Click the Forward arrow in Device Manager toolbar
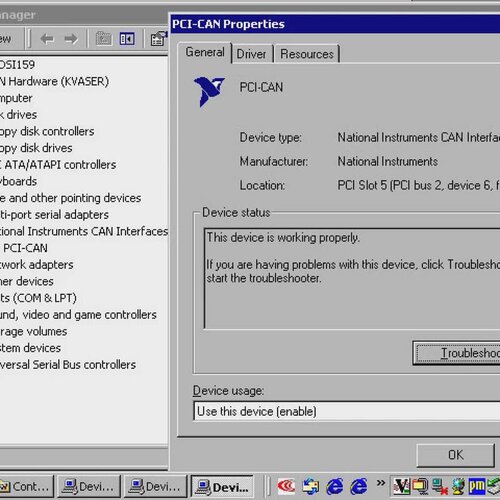 click(x=71, y=39)
